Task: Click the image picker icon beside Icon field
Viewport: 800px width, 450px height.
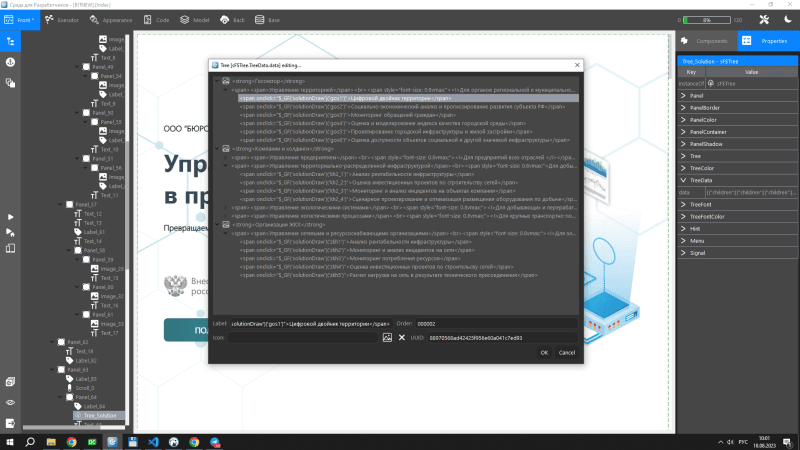Action: tap(387, 338)
